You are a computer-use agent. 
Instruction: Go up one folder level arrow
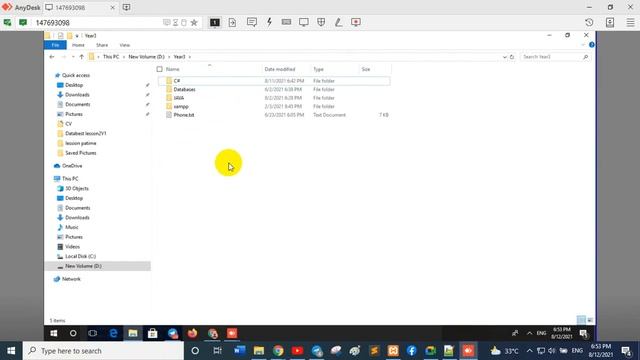(x=82, y=57)
